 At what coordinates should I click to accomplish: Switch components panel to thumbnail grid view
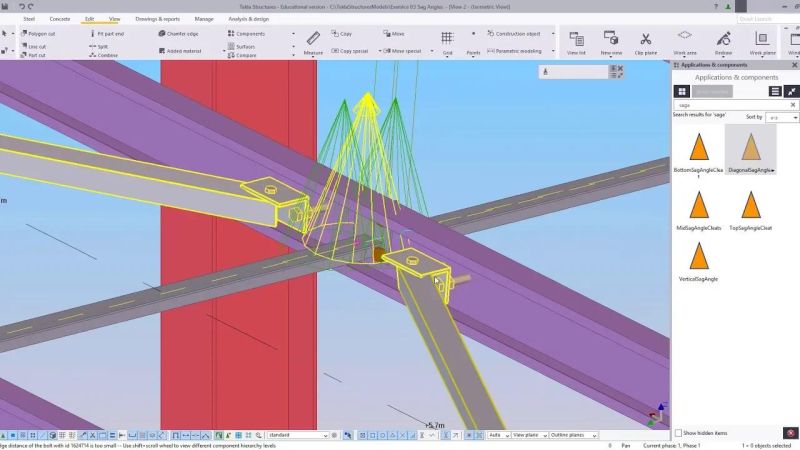(682, 91)
